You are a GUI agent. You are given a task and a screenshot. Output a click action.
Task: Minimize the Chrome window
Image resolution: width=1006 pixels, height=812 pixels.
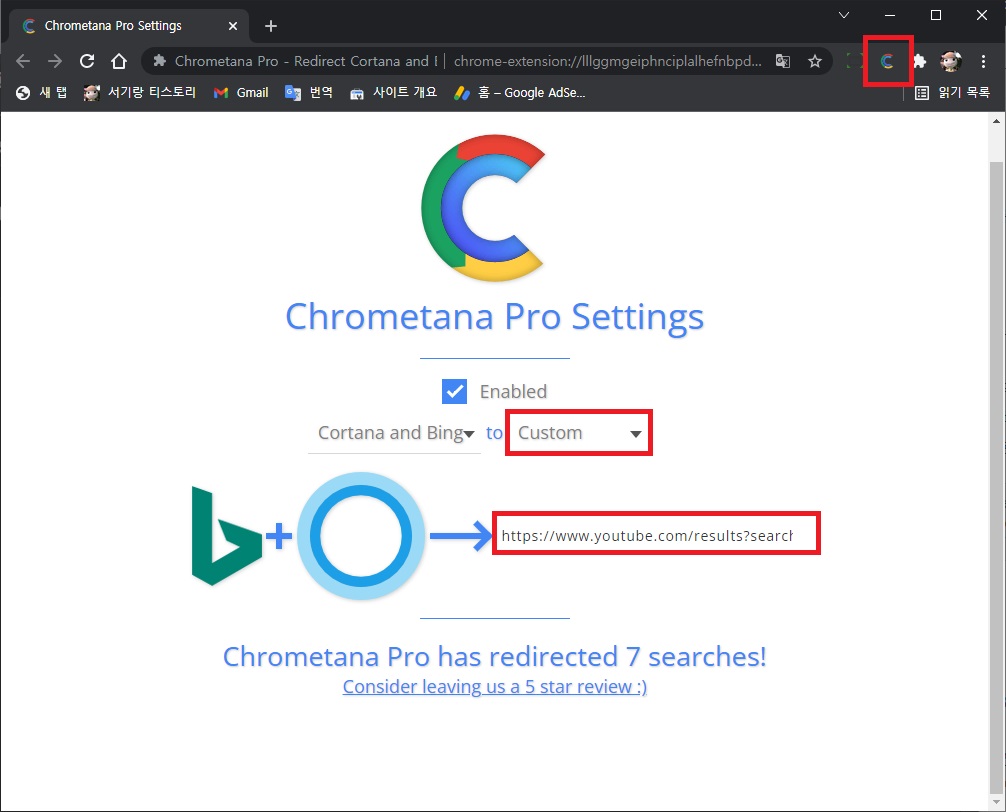[x=890, y=15]
